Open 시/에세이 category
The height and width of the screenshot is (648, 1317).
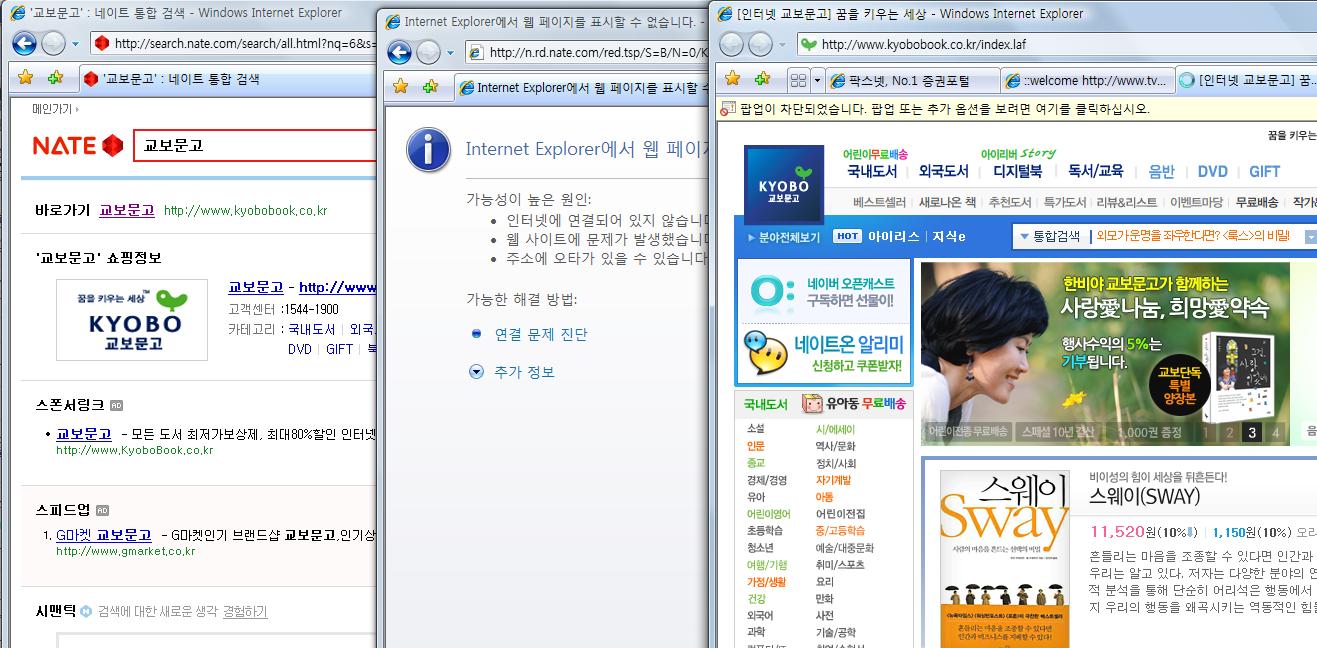pos(835,429)
